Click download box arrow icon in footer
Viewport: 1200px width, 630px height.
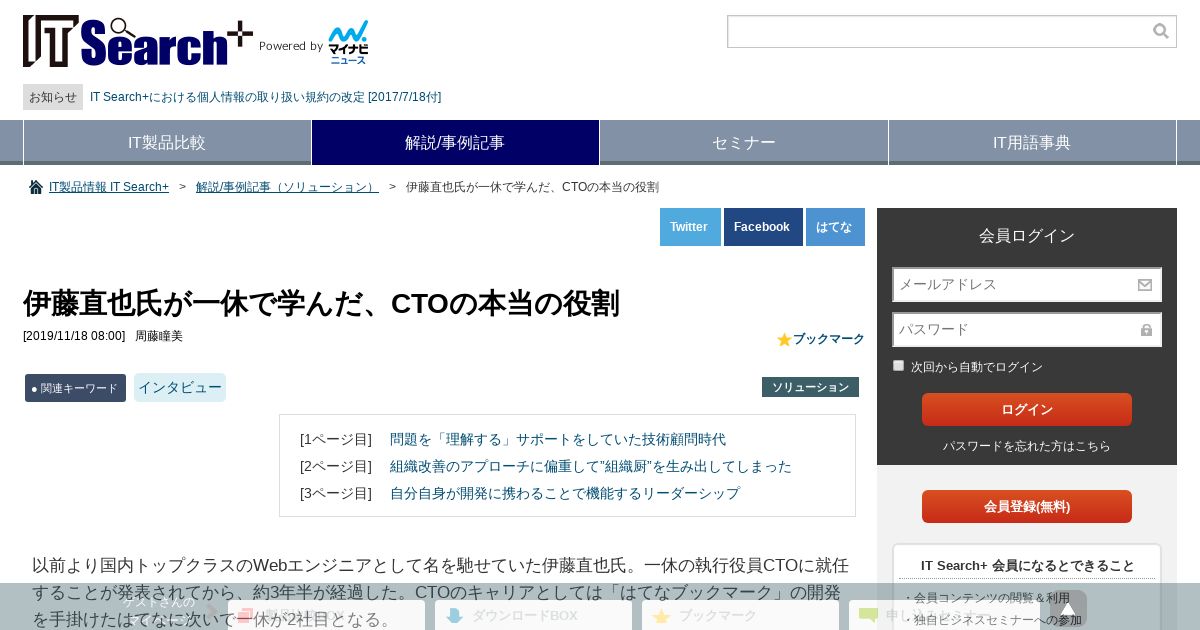tap(455, 616)
